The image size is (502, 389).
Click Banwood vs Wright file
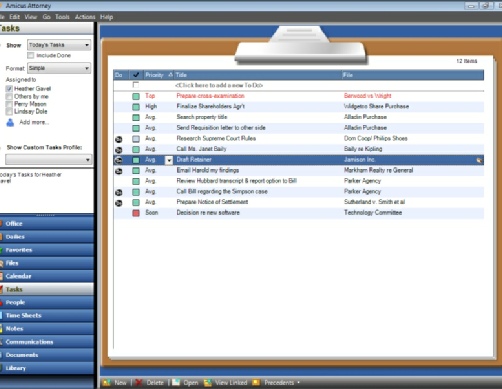[x=367, y=96]
